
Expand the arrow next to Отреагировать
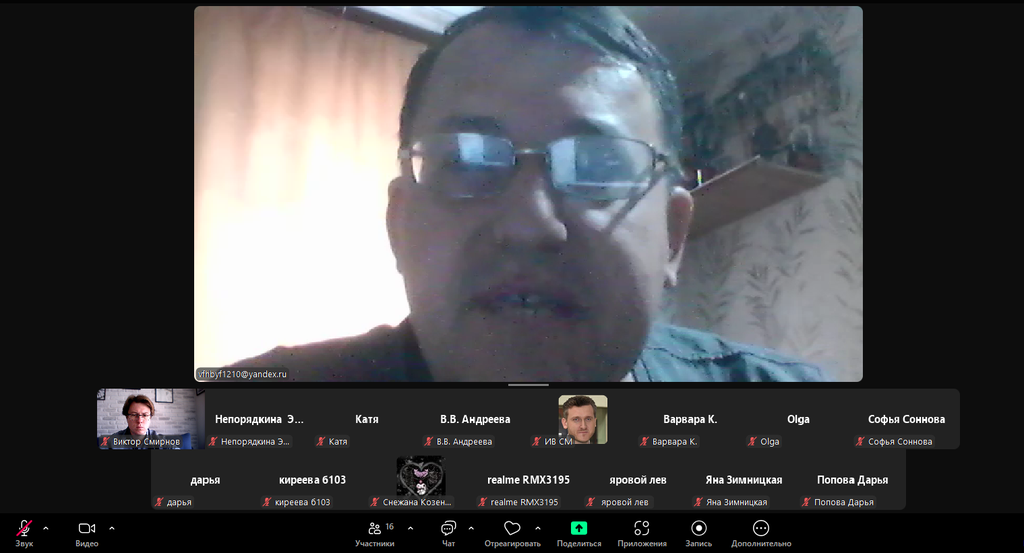pyautogui.click(x=538, y=528)
